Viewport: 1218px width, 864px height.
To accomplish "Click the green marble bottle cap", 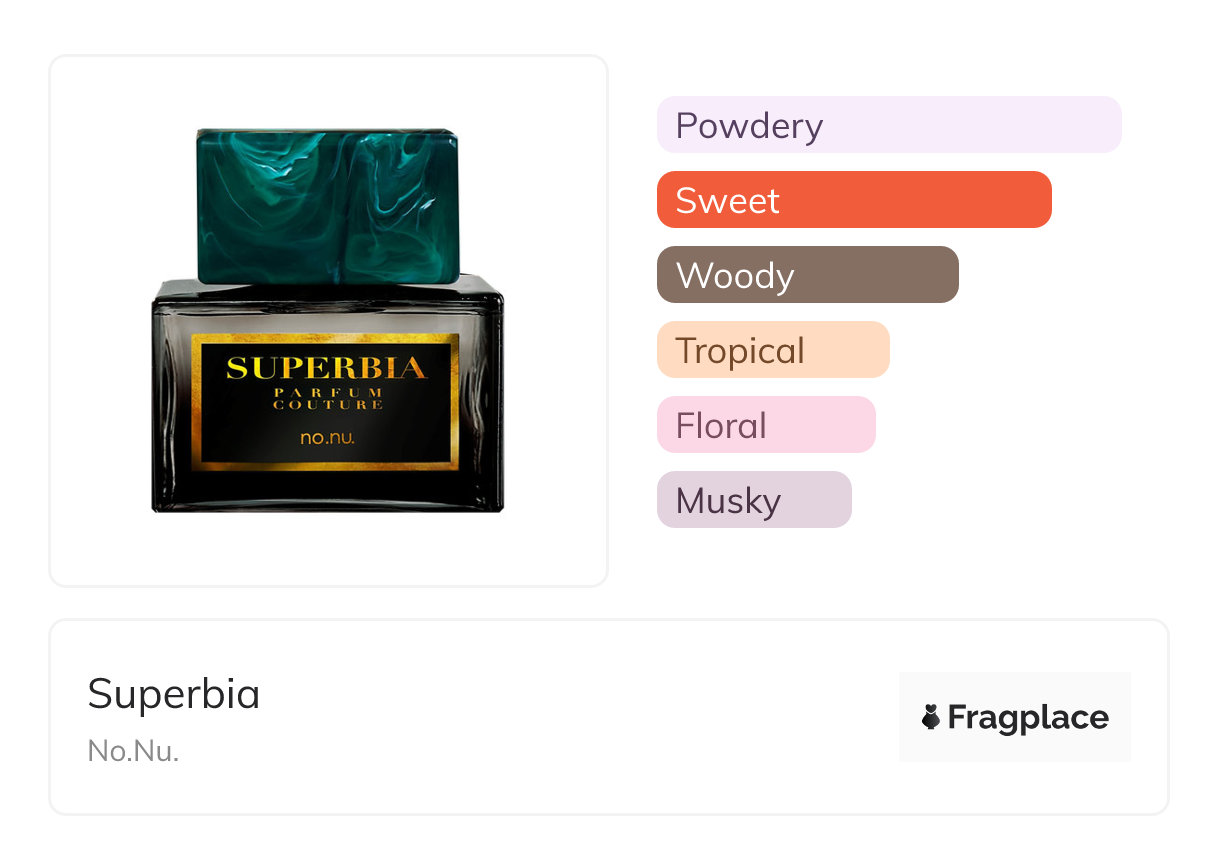I will pyautogui.click(x=327, y=205).
